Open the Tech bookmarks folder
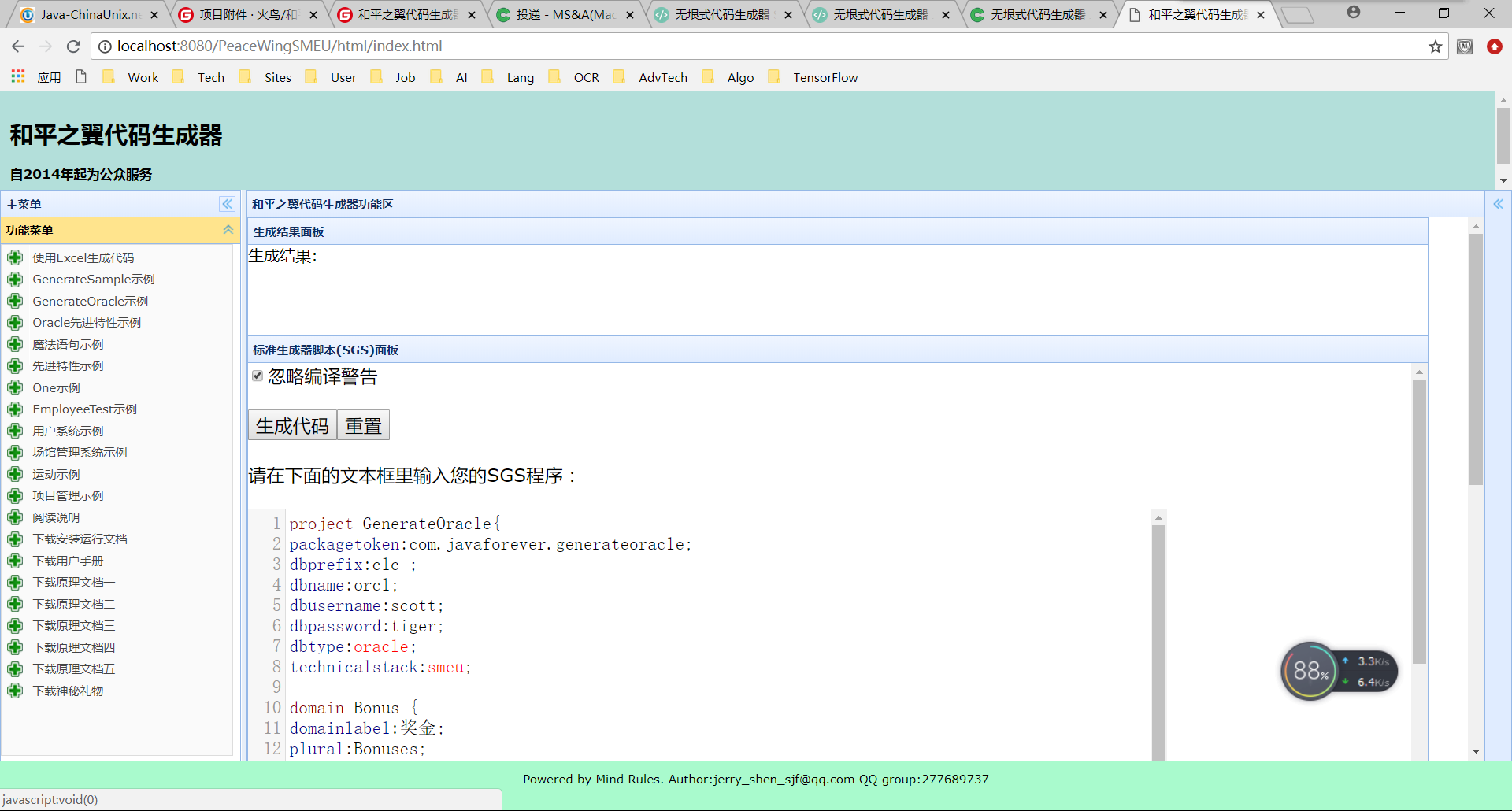The height and width of the screenshot is (811, 1512). [199, 77]
